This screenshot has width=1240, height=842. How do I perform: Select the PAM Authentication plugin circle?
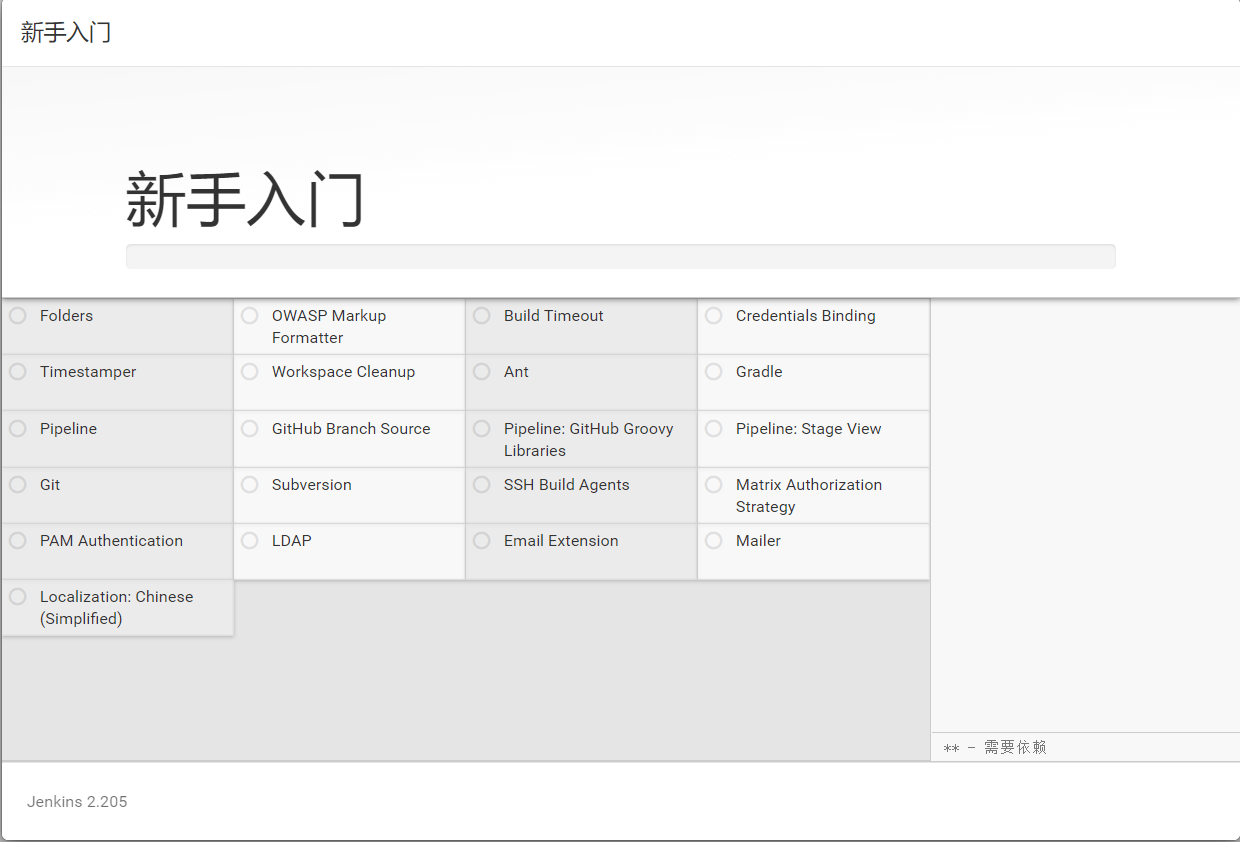pos(18,541)
